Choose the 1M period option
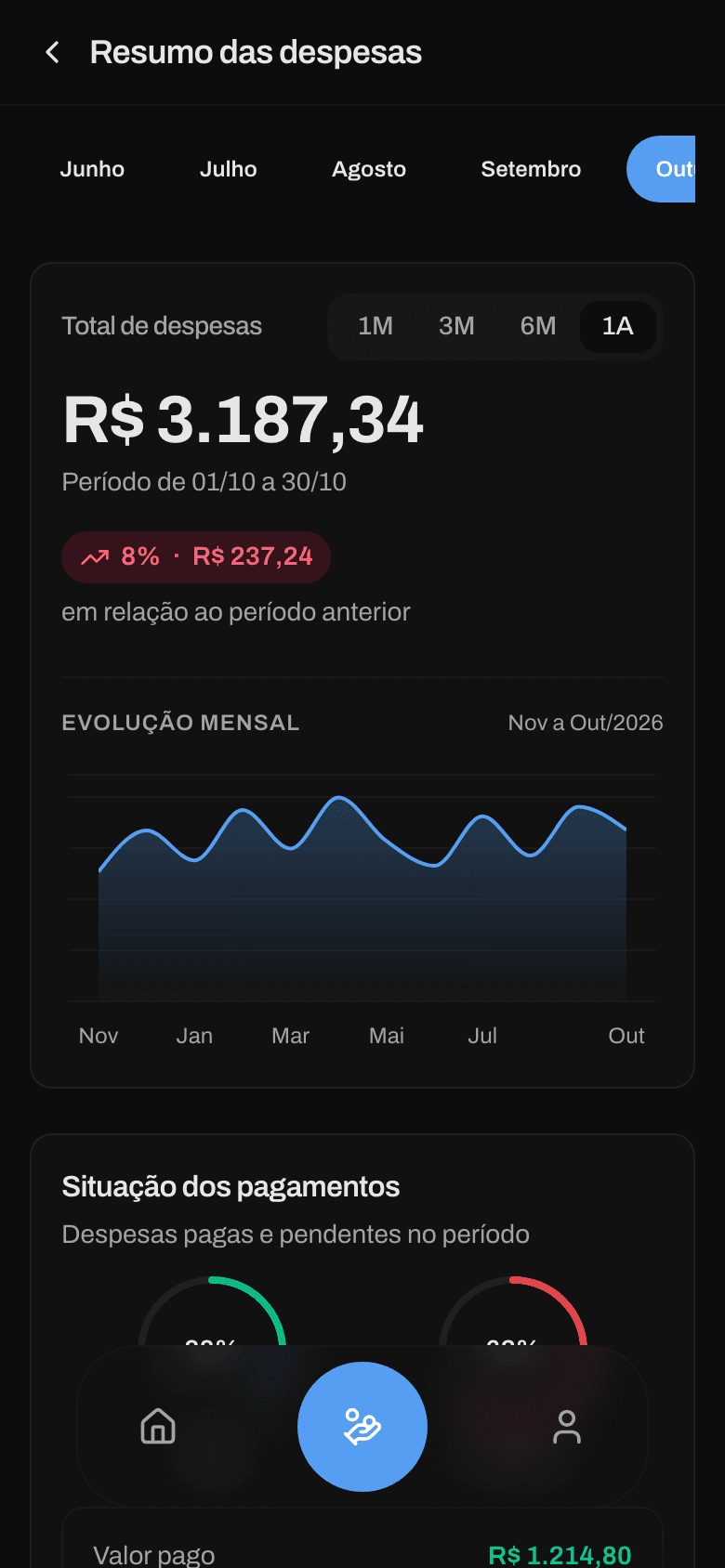Viewport: 725px width, 1568px height. (376, 326)
